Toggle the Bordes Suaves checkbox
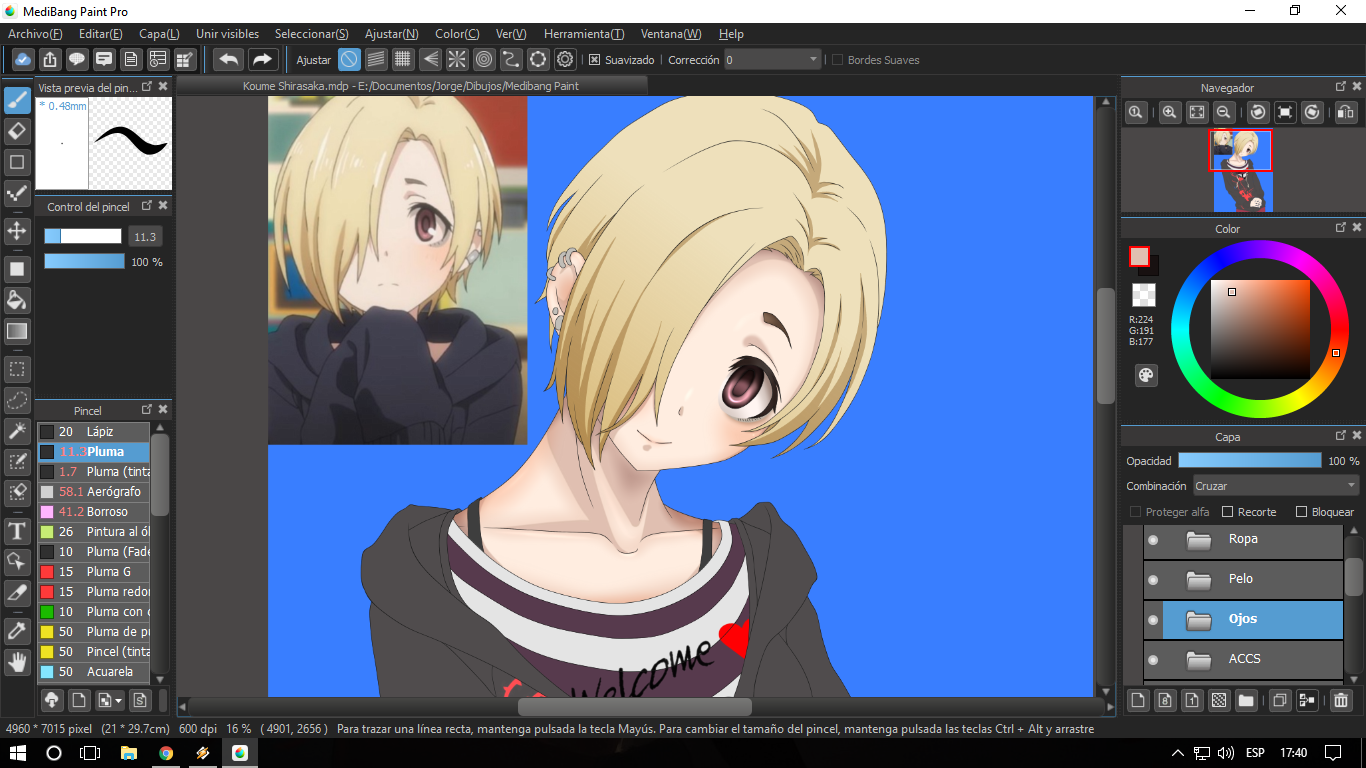 point(838,60)
